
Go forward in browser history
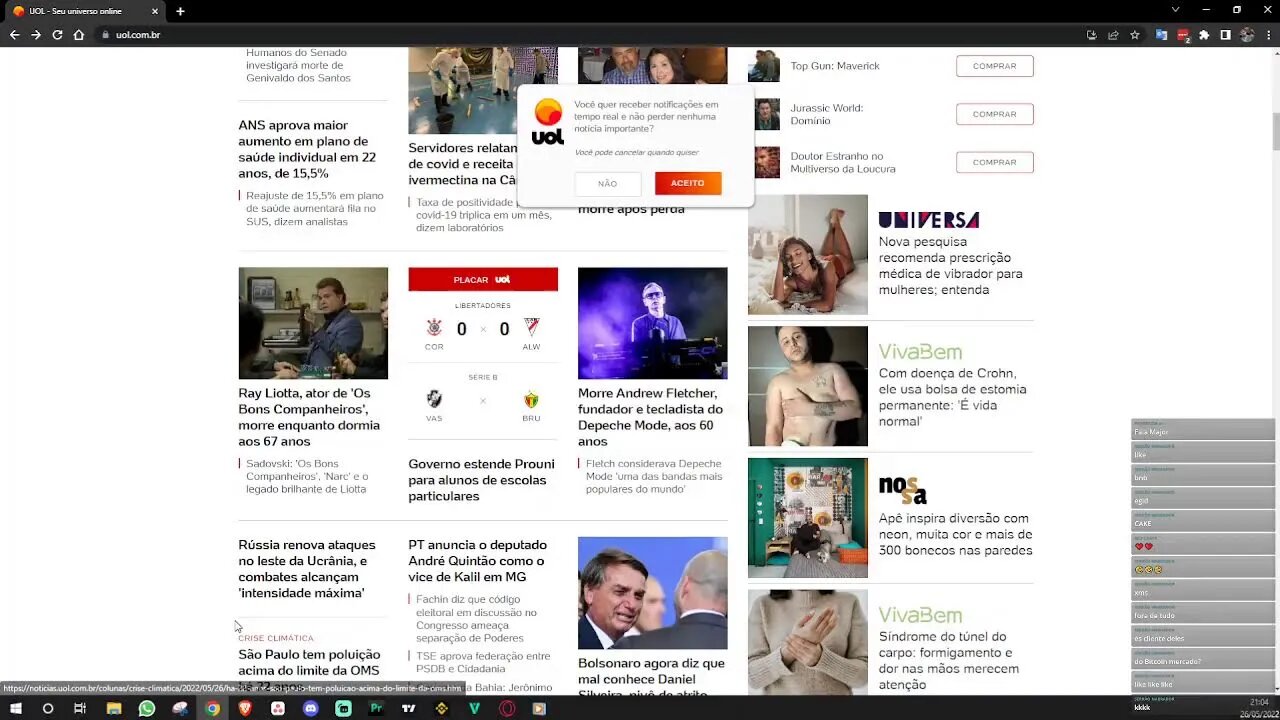point(36,35)
